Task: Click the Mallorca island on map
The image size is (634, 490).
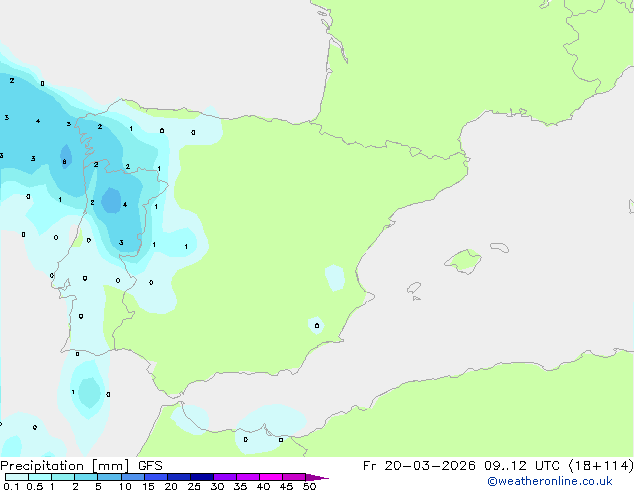Action: coord(463,261)
